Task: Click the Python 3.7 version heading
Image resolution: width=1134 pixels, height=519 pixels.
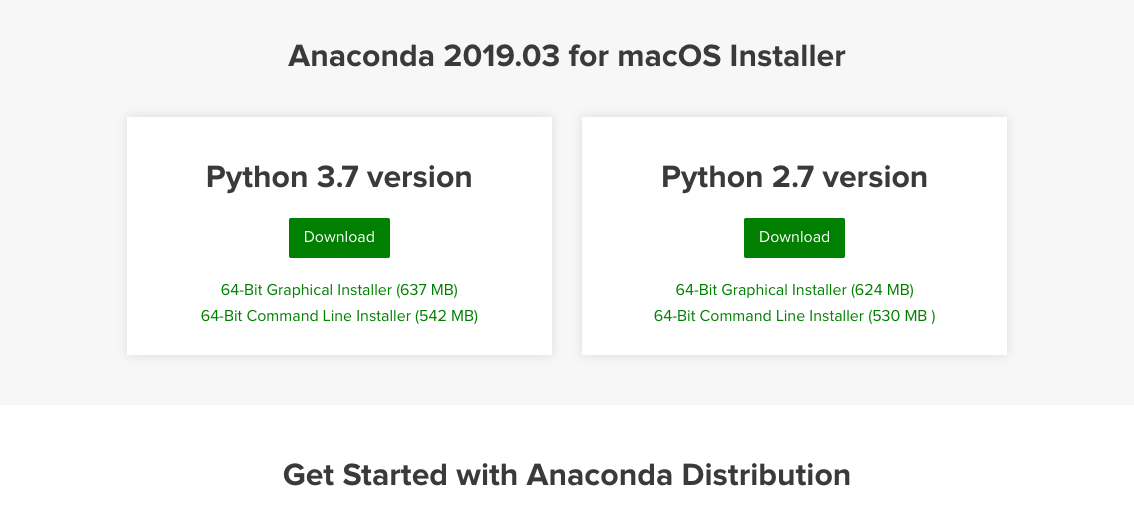Action: click(339, 177)
